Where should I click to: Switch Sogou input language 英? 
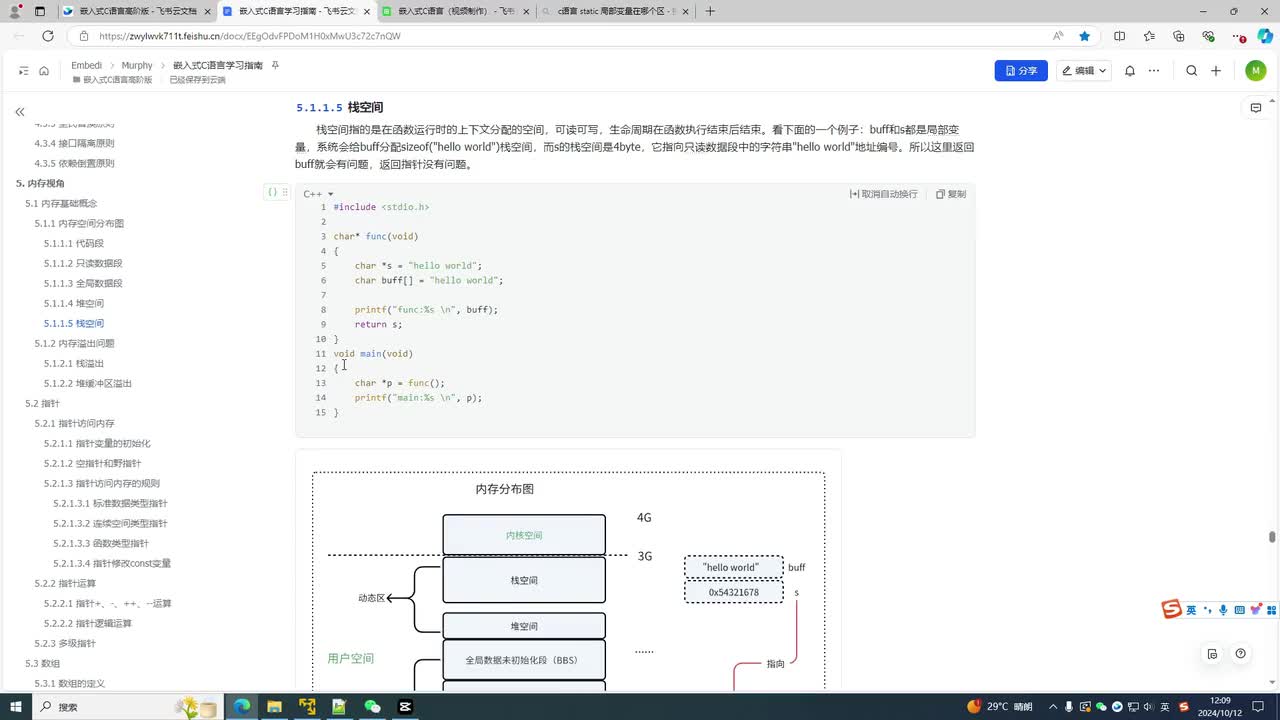tap(1191, 610)
